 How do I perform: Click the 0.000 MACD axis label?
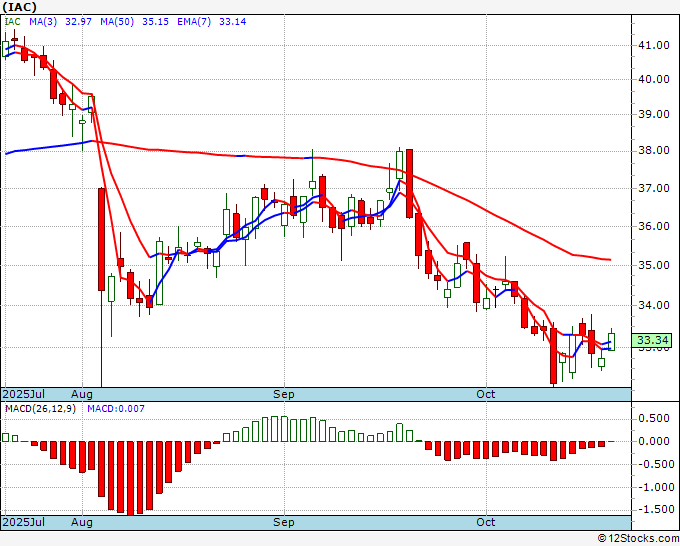click(x=654, y=441)
